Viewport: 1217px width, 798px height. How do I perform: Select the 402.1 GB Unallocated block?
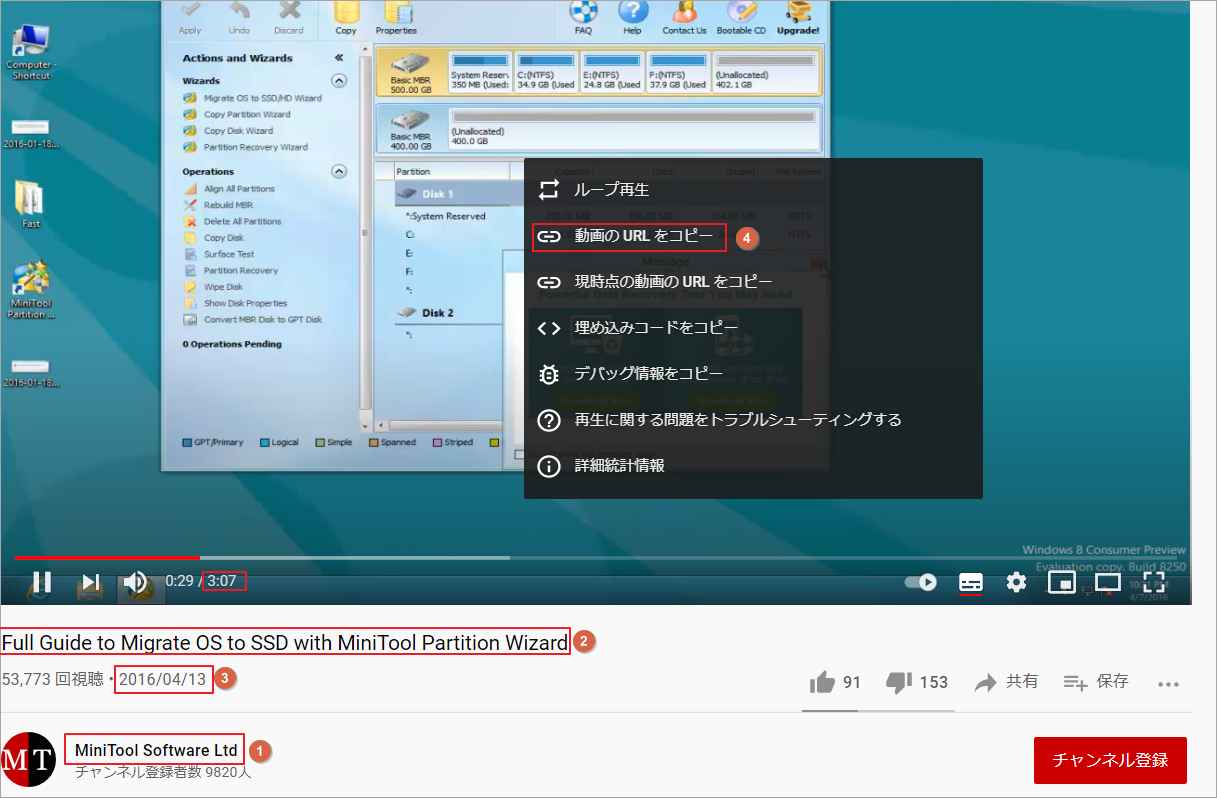765,72
